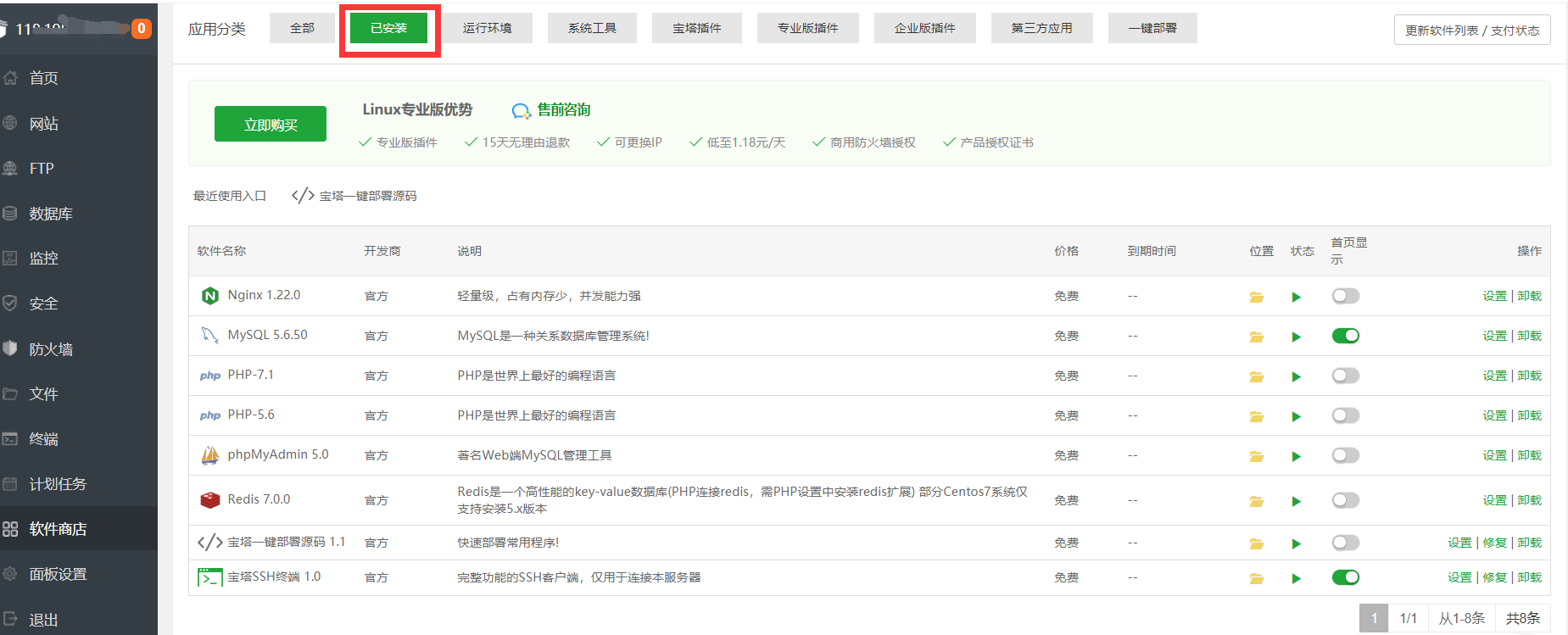Disable homepage display for 宝塔SSH终端 1.0
Screen dimensions: 1568x635
pyautogui.click(x=1345, y=577)
